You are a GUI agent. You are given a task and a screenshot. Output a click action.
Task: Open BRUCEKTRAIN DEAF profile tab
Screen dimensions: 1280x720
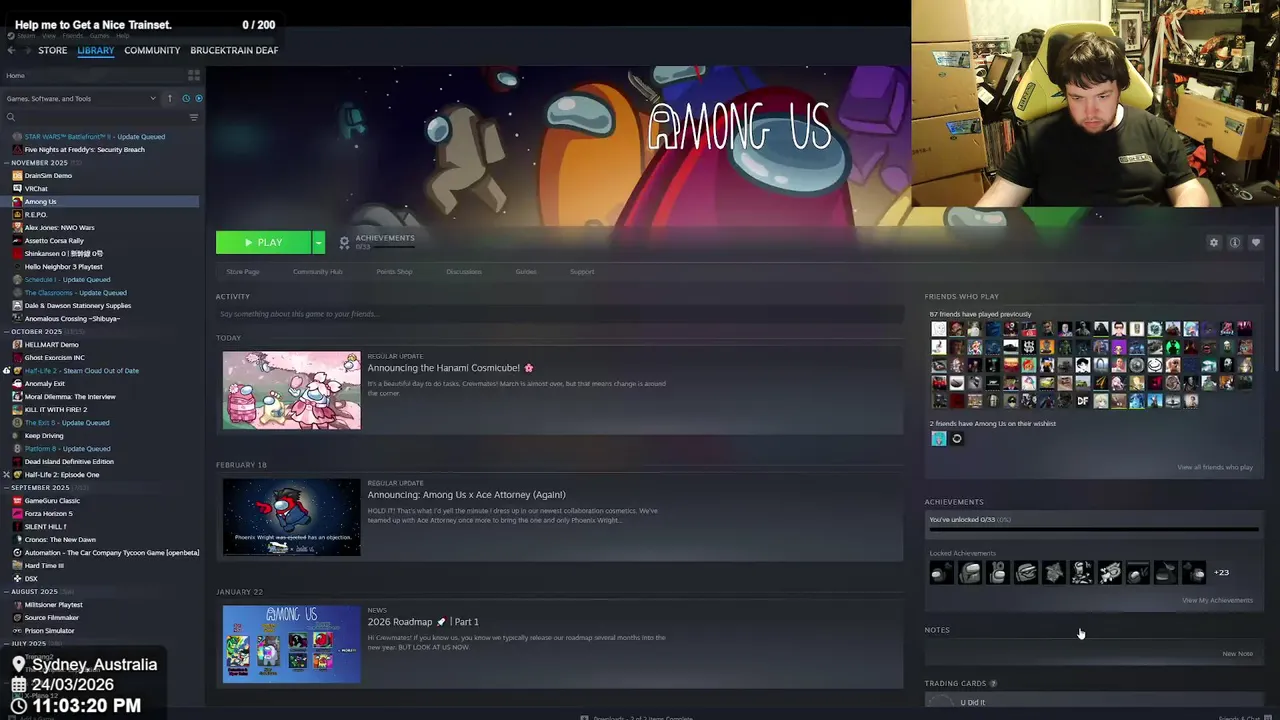(234, 50)
